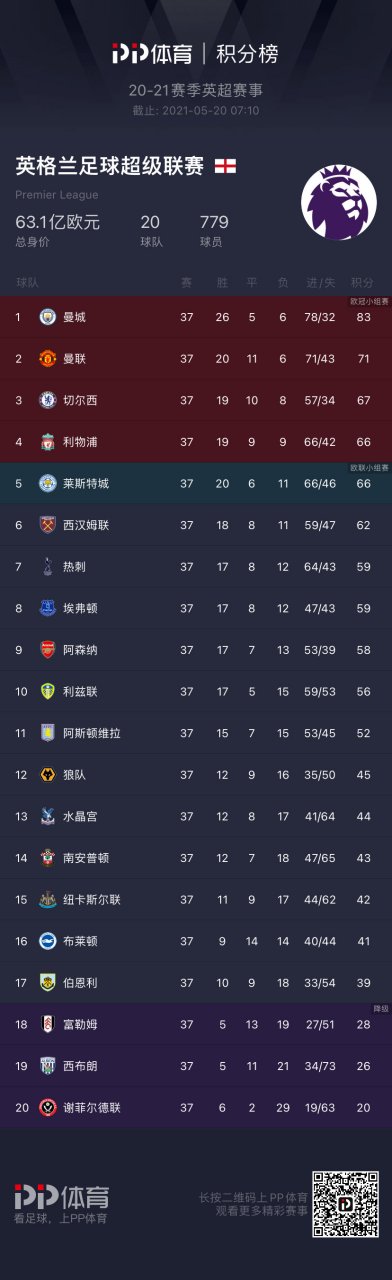Open the Chelsea team badge
The image size is (392, 1280).
47,400
